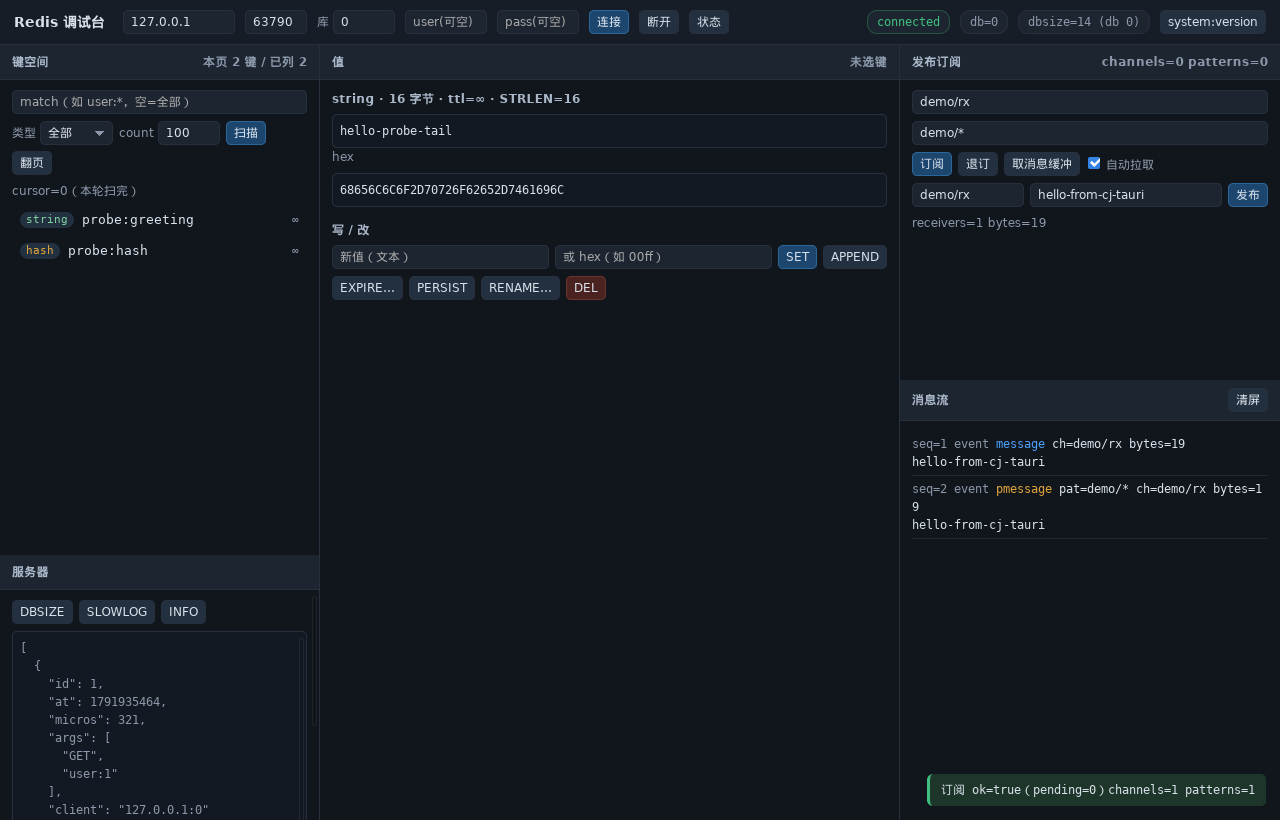Click the dbsize=14 (db 0) badge
1280x820 pixels.
point(1084,22)
